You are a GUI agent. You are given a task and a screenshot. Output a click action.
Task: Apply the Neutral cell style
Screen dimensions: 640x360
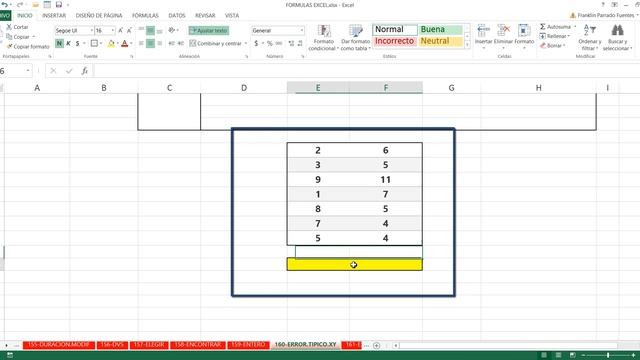[x=440, y=41]
